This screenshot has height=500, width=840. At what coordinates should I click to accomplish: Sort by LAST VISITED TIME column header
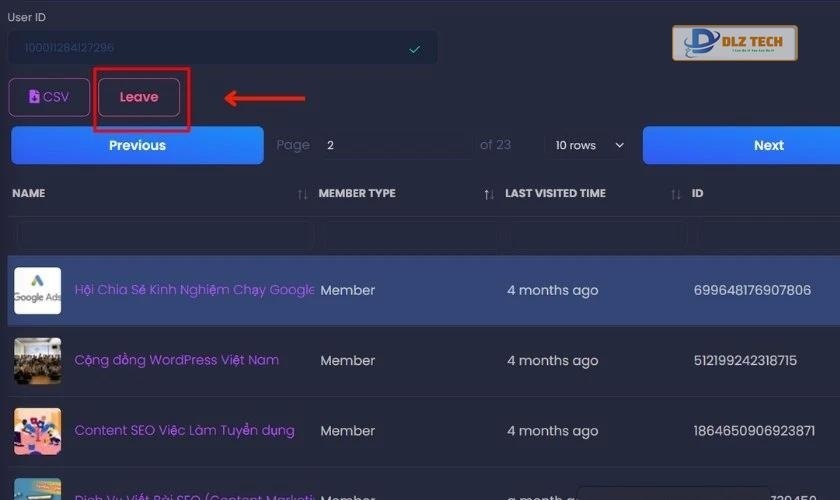click(556, 193)
